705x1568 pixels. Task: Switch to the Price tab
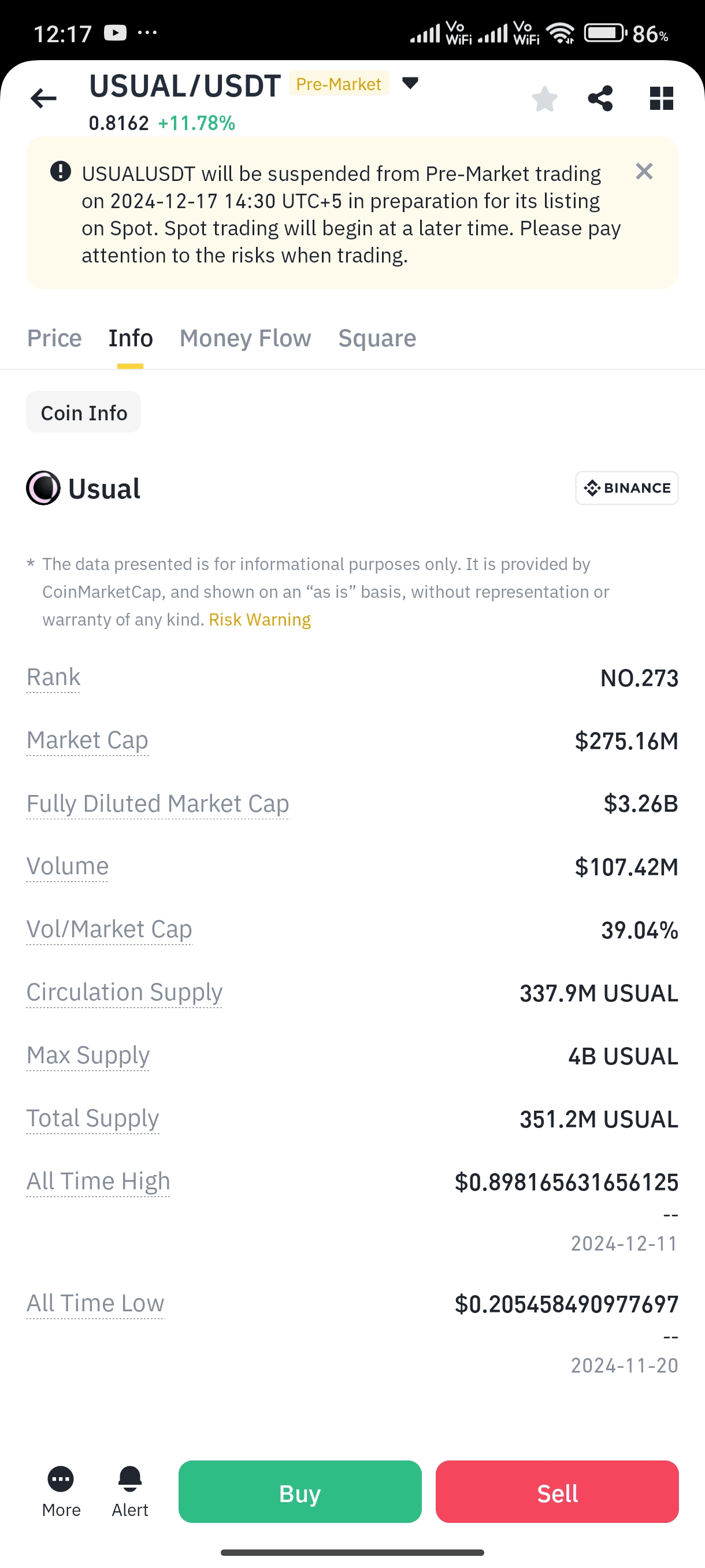click(x=54, y=338)
